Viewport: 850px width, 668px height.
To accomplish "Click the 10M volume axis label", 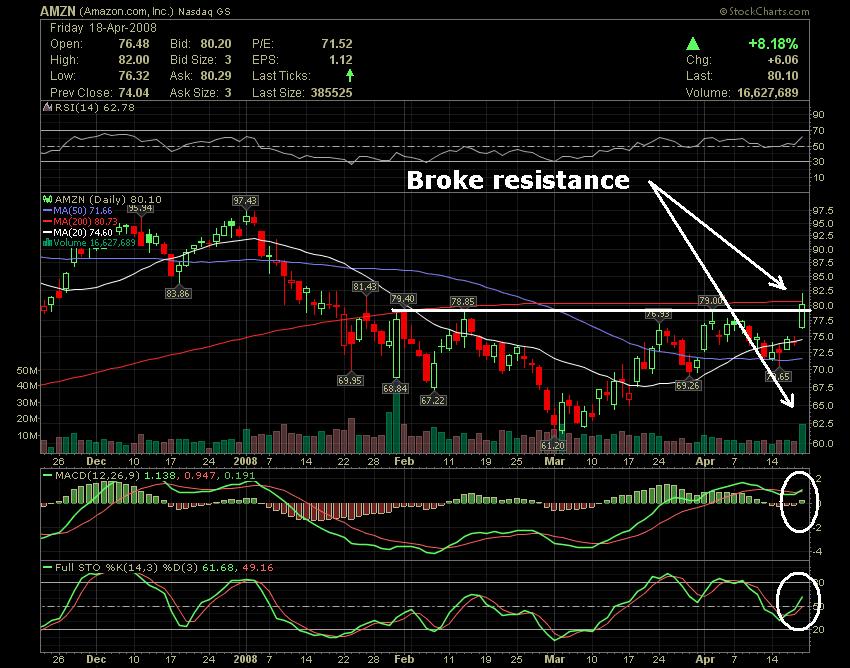I will pos(27,435).
